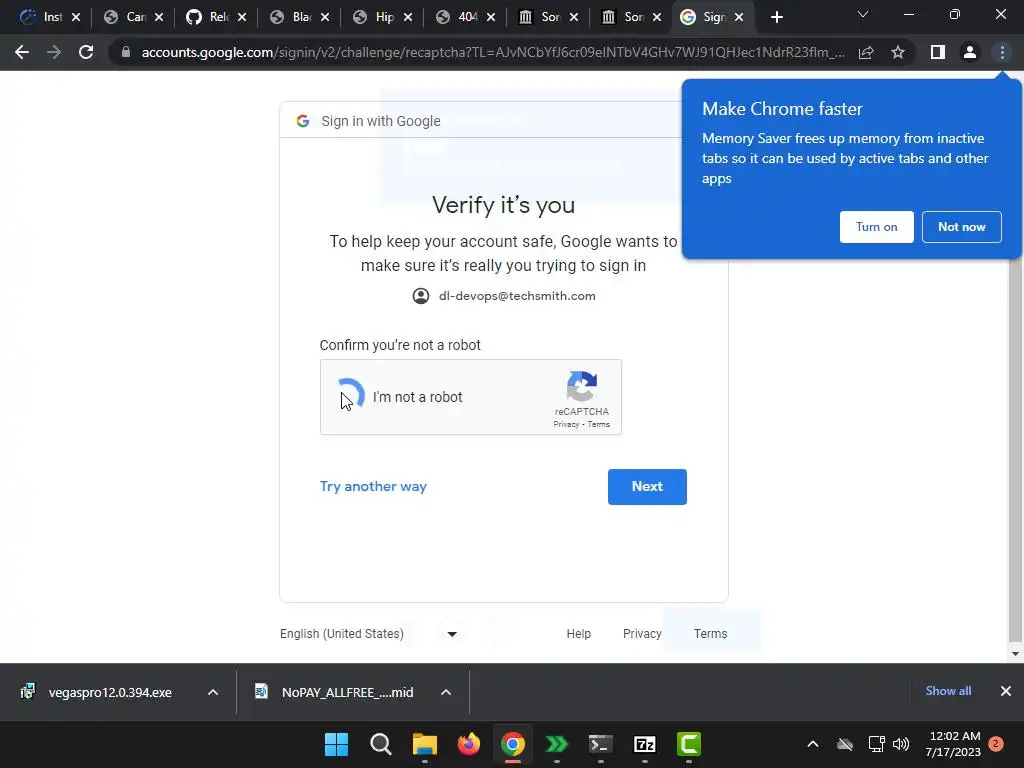Switch to the GitHub Rel tab

click(209, 17)
